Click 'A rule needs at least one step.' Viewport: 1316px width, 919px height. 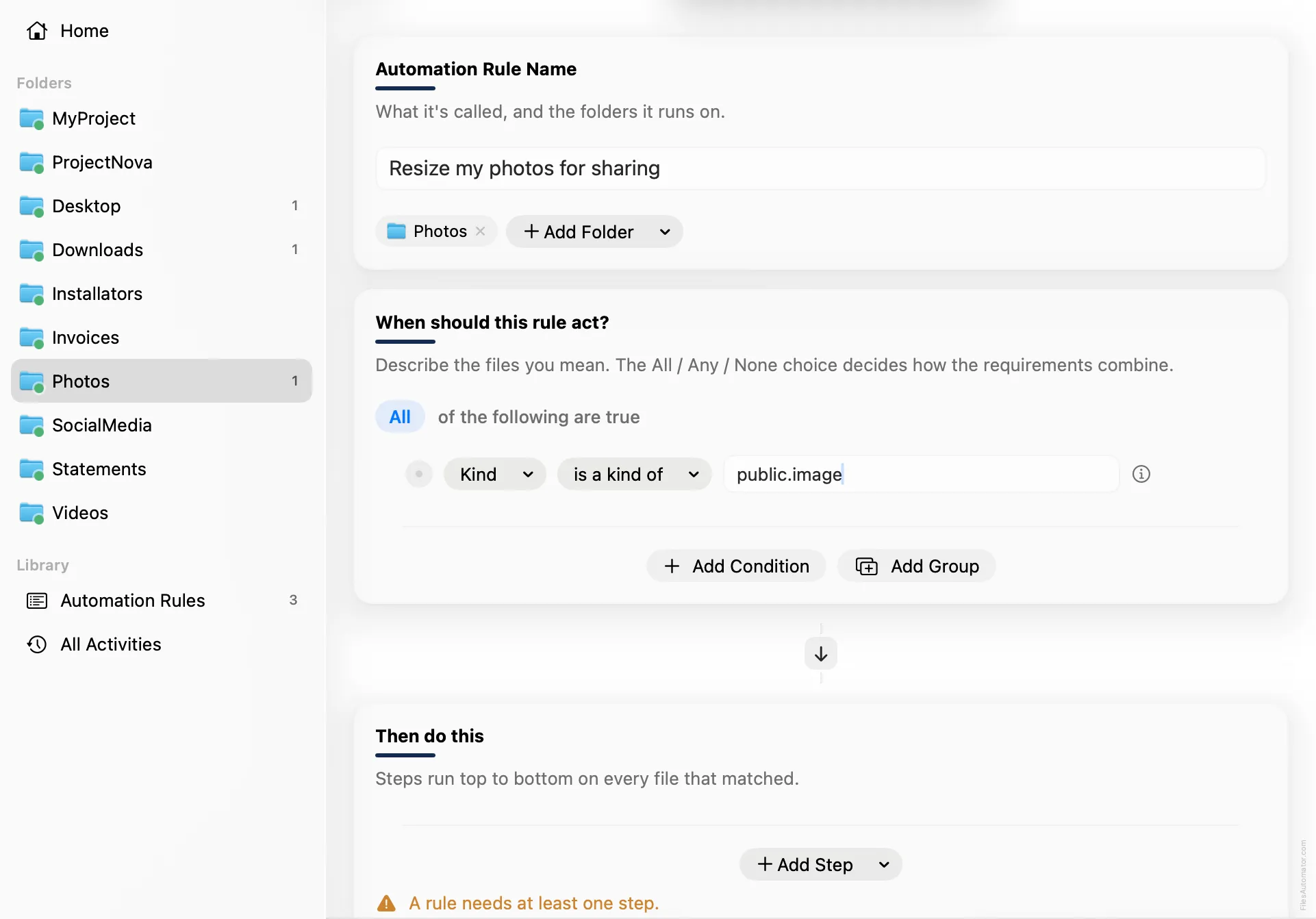pos(533,903)
